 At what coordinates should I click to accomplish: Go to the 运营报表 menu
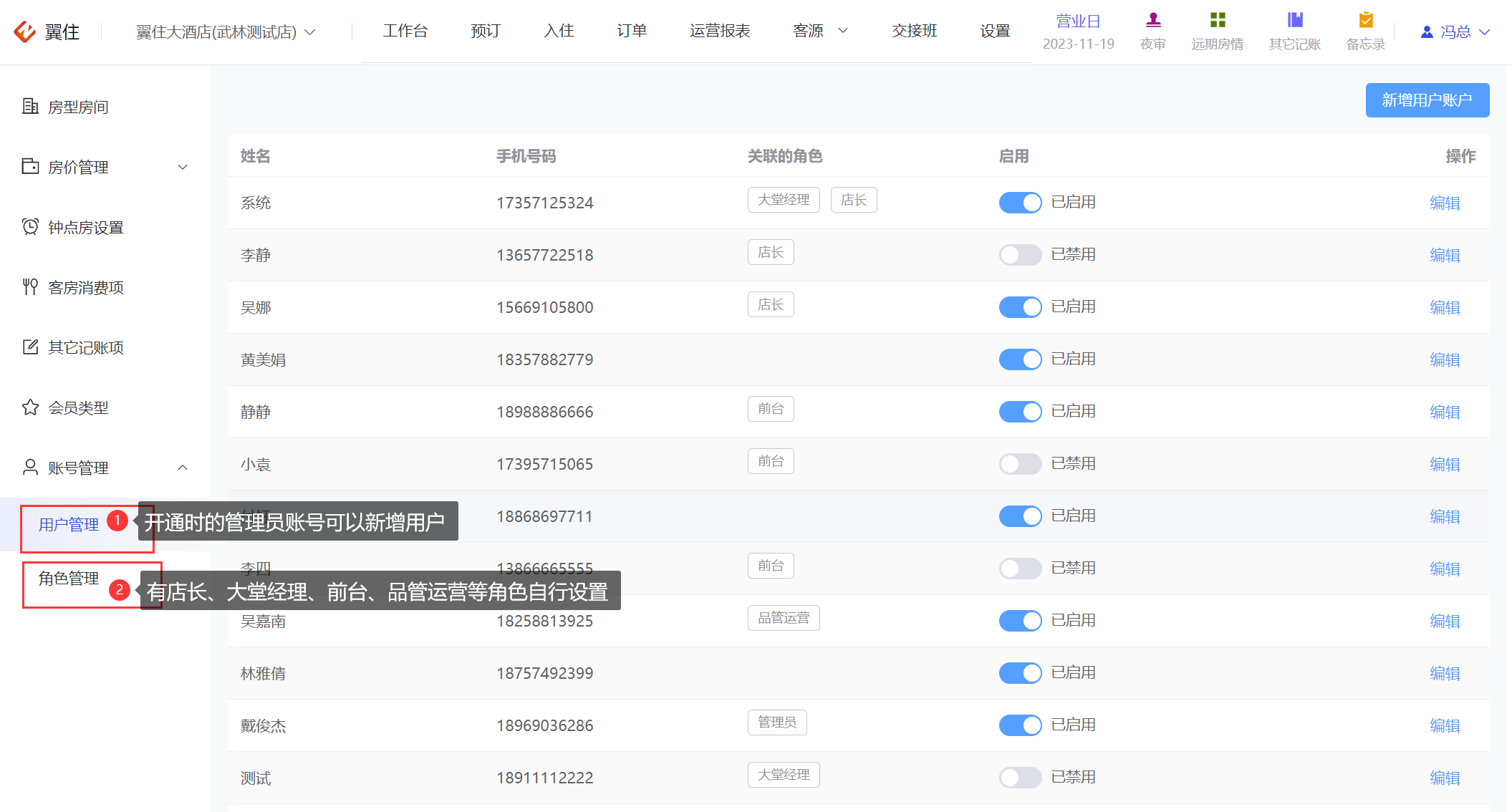(x=720, y=31)
